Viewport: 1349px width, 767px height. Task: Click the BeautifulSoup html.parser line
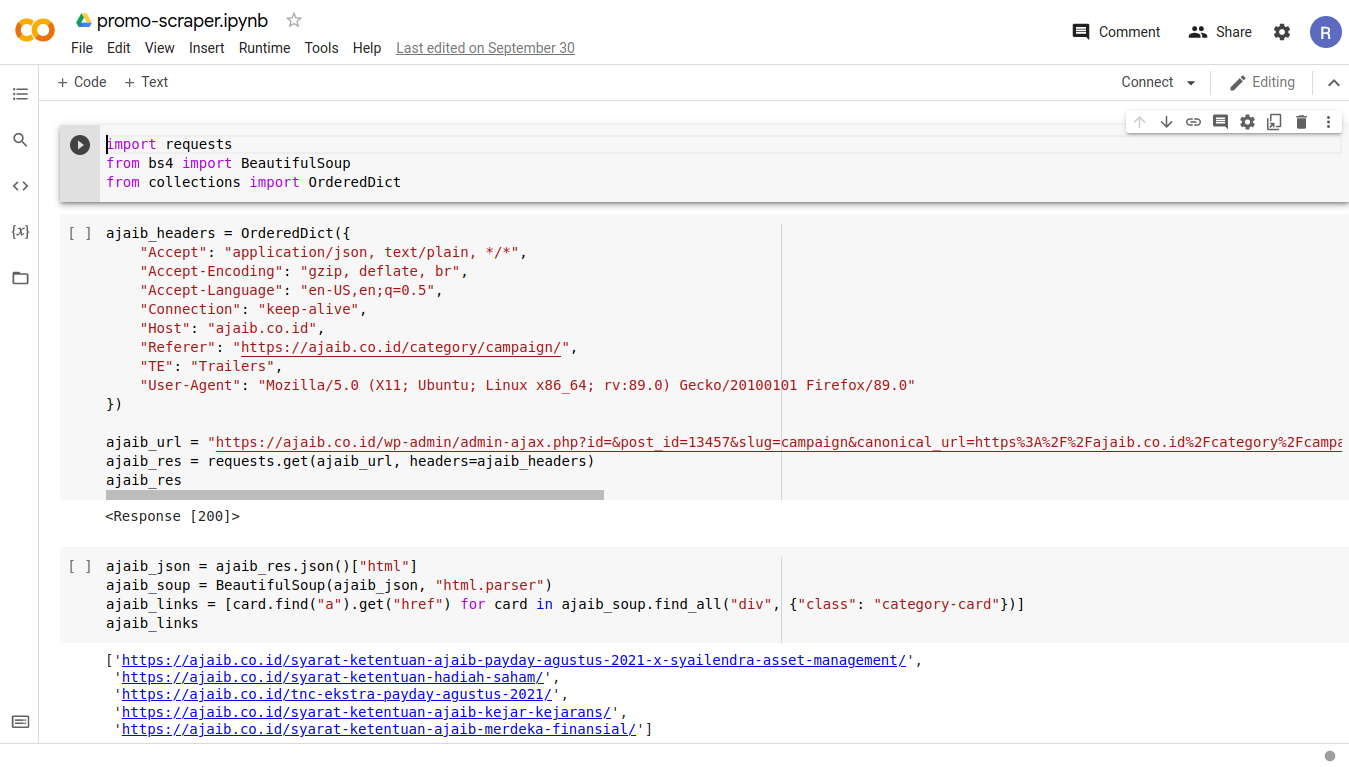[329, 585]
